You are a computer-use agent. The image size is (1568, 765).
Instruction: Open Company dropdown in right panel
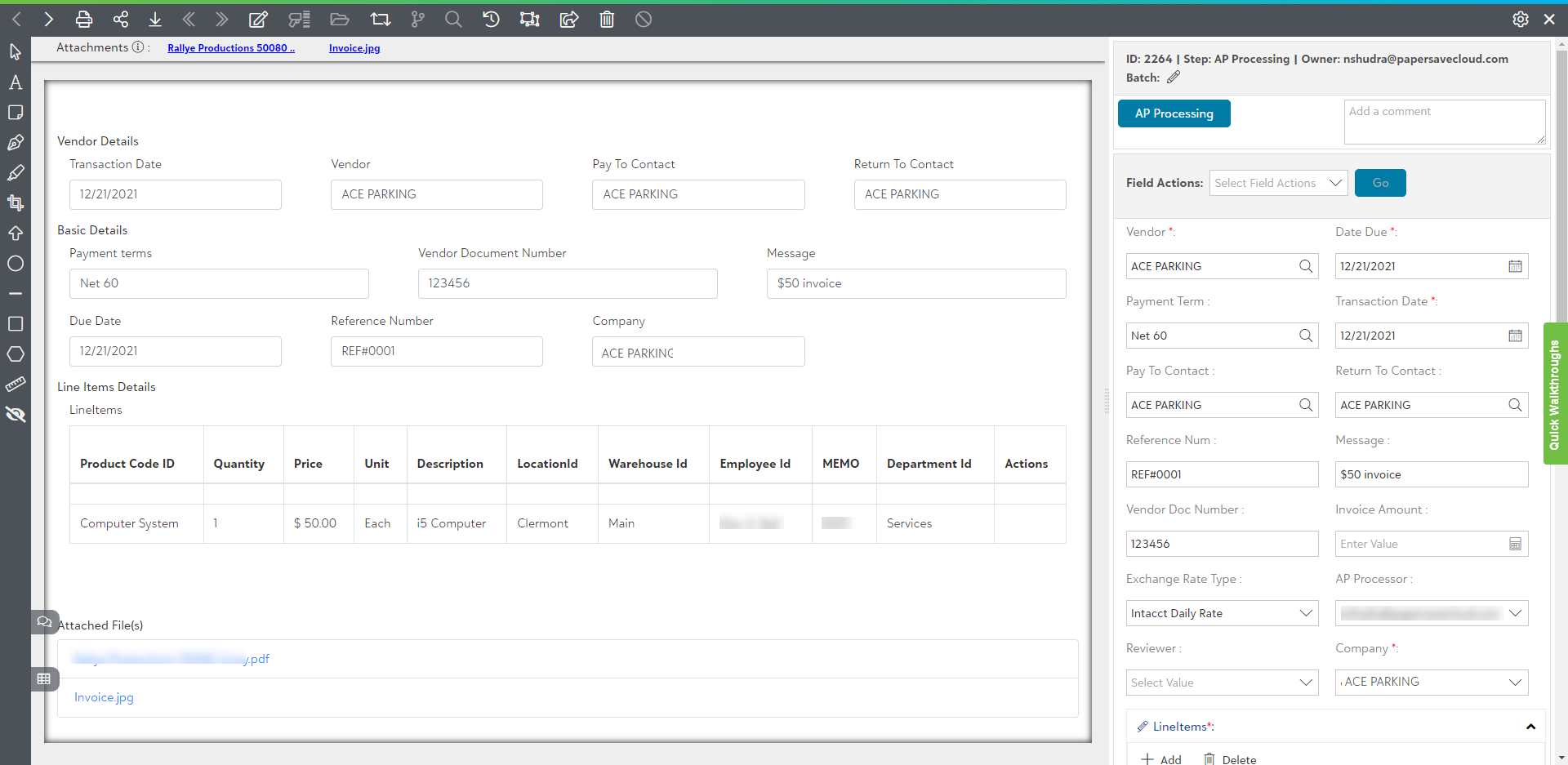tap(1432, 683)
